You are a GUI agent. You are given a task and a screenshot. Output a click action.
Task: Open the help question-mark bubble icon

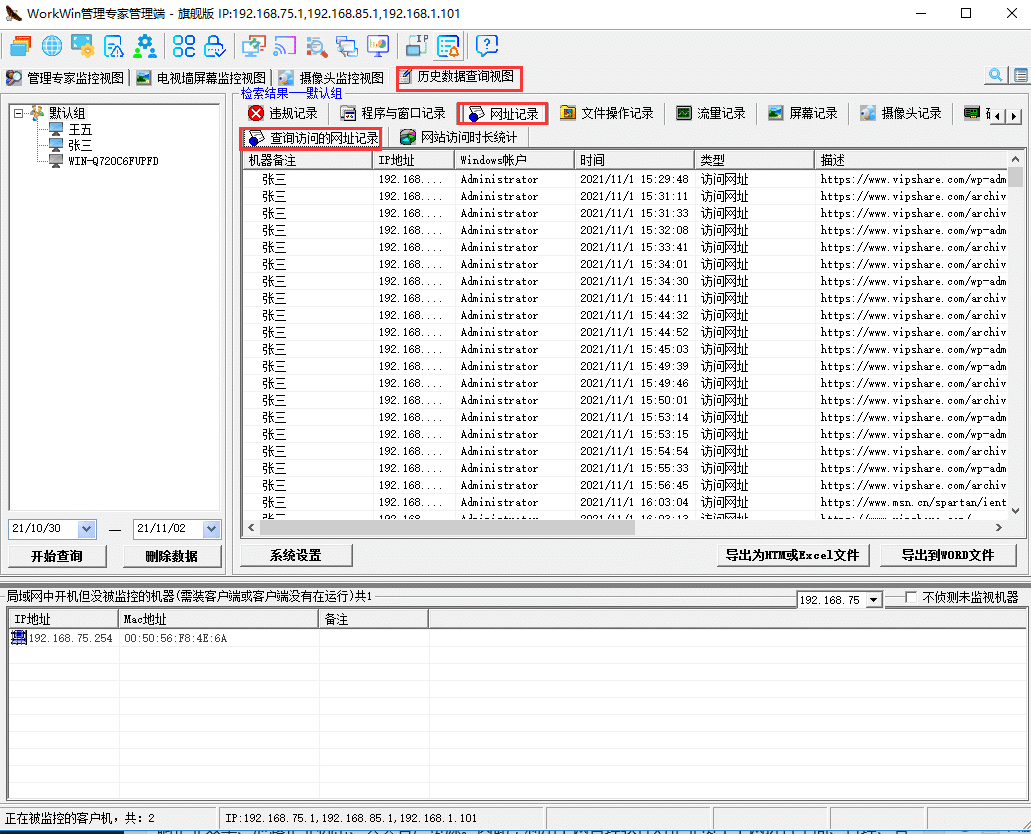487,45
